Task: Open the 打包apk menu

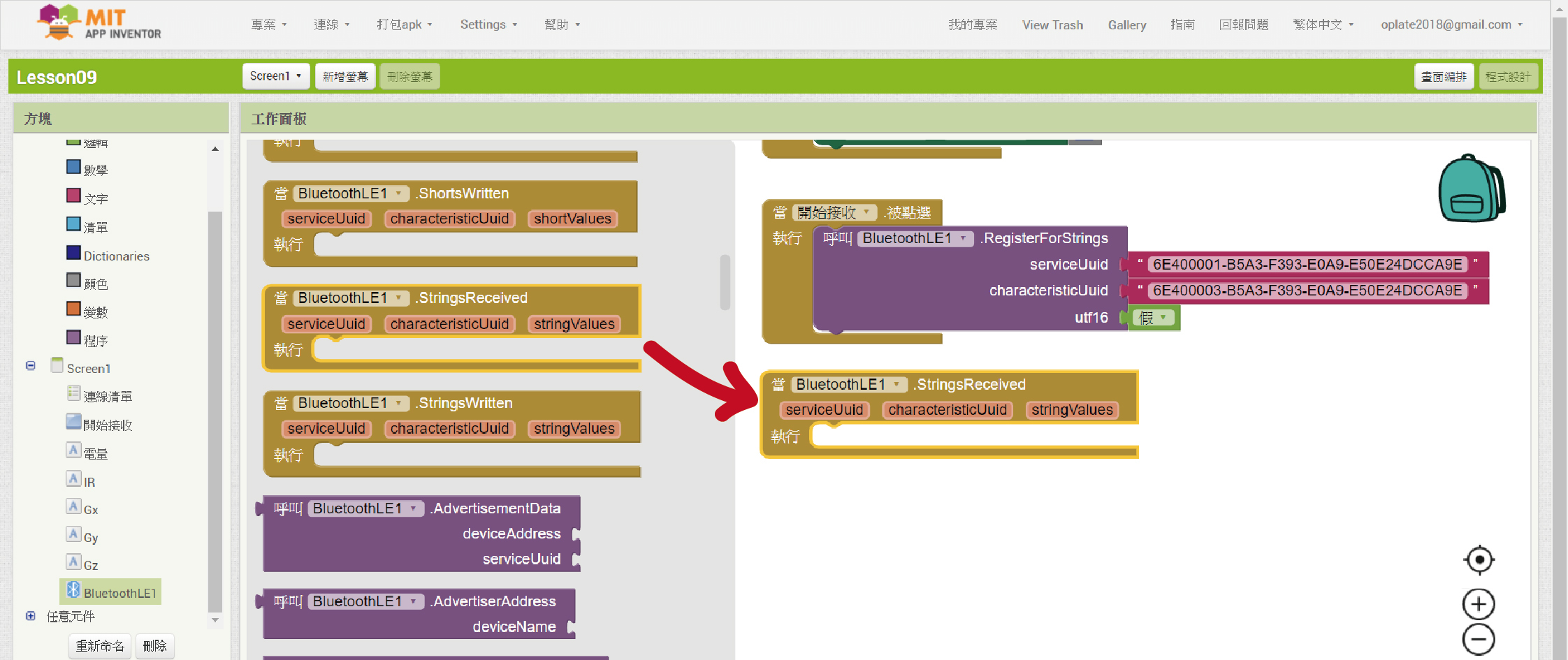Action: pyautogui.click(x=404, y=24)
